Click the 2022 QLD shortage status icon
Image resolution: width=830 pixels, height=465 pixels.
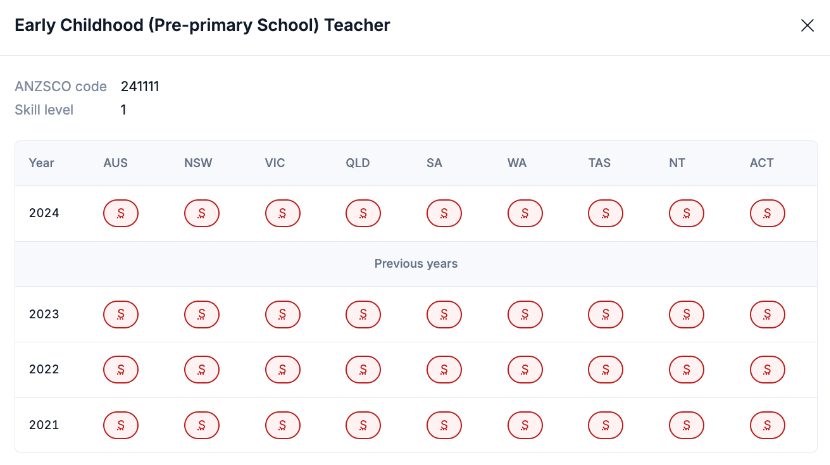(x=363, y=370)
